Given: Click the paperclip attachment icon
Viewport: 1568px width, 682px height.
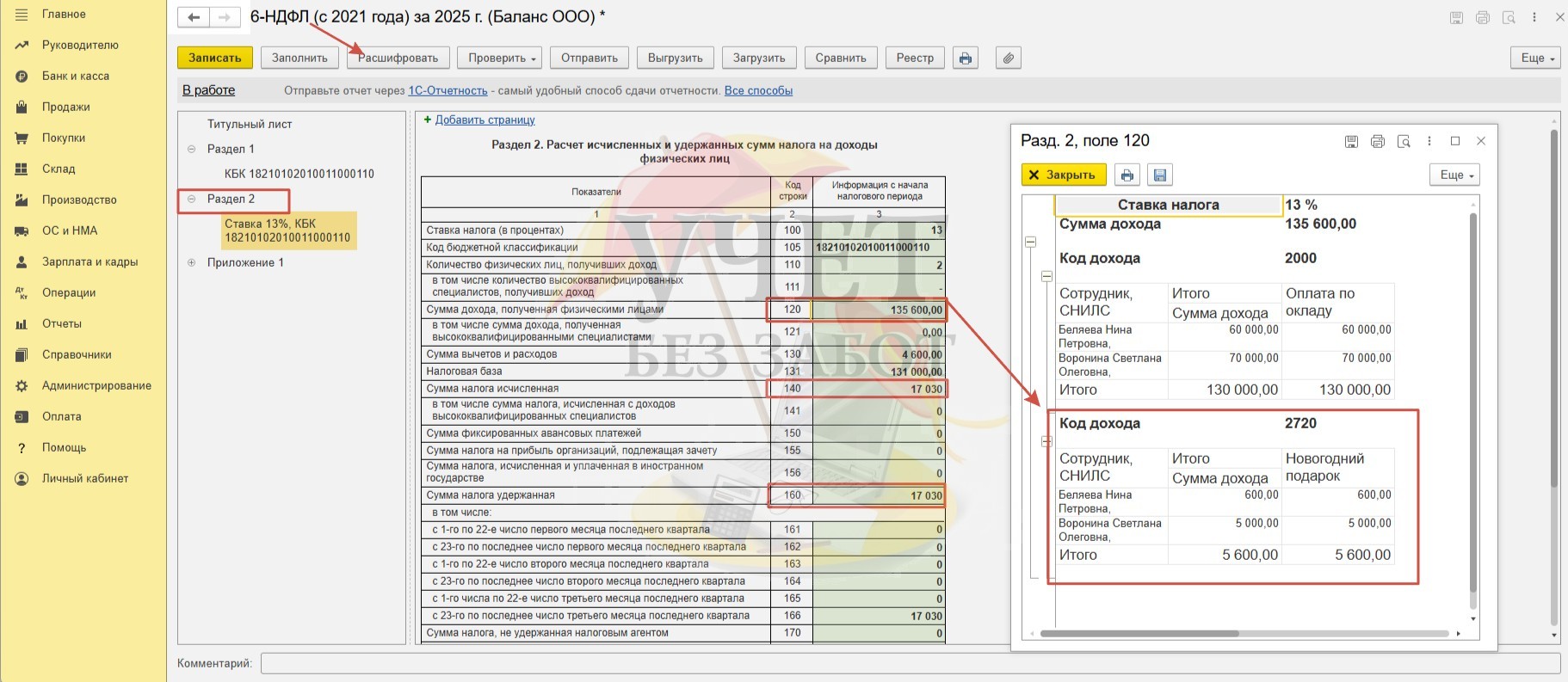Looking at the screenshot, I should pyautogui.click(x=1008, y=58).
